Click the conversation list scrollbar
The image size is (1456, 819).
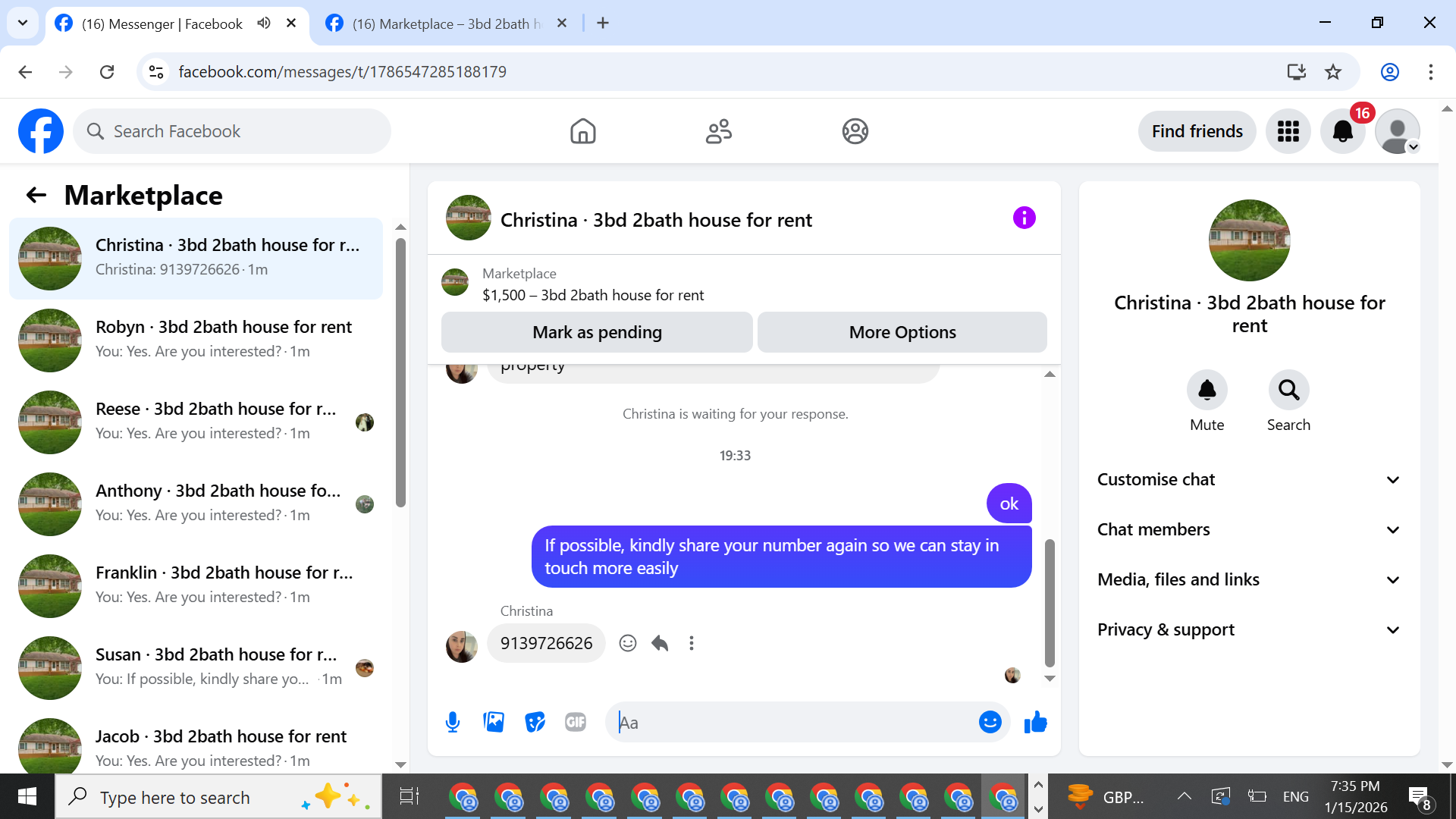coord(400,372)
